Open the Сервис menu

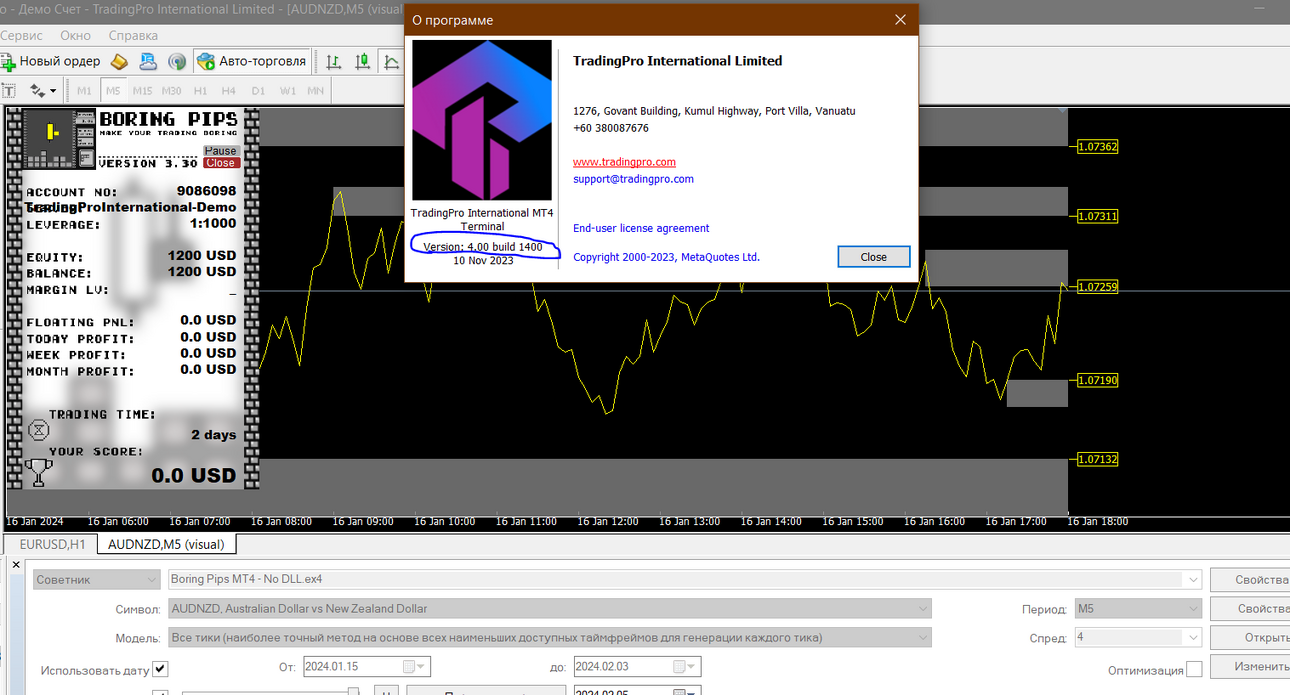pyautogui.click(x=21, y=35)
